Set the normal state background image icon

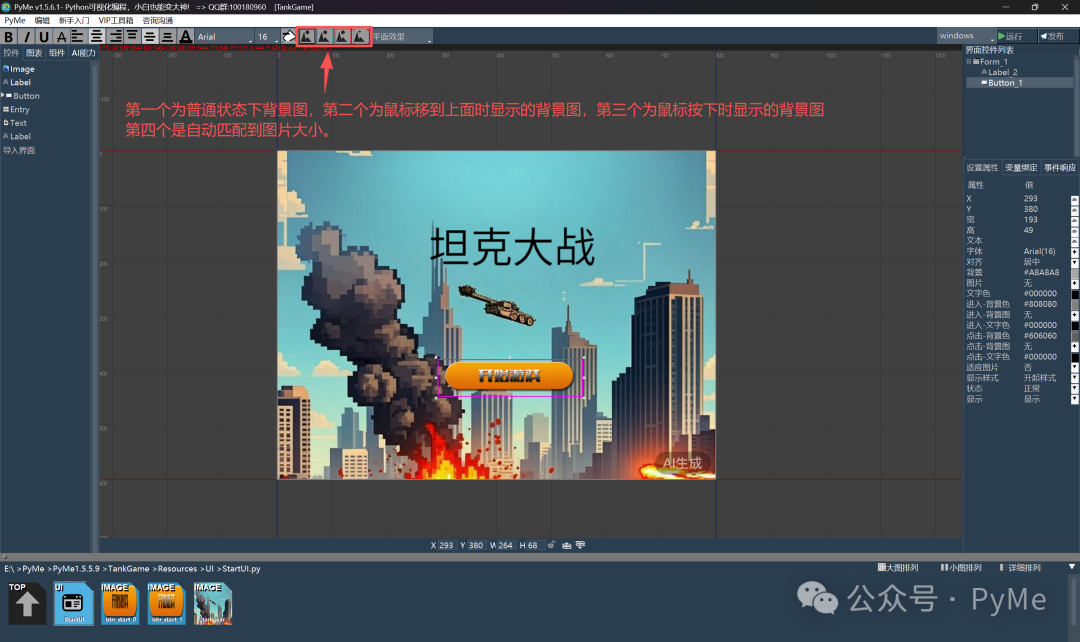pos(307,37)
